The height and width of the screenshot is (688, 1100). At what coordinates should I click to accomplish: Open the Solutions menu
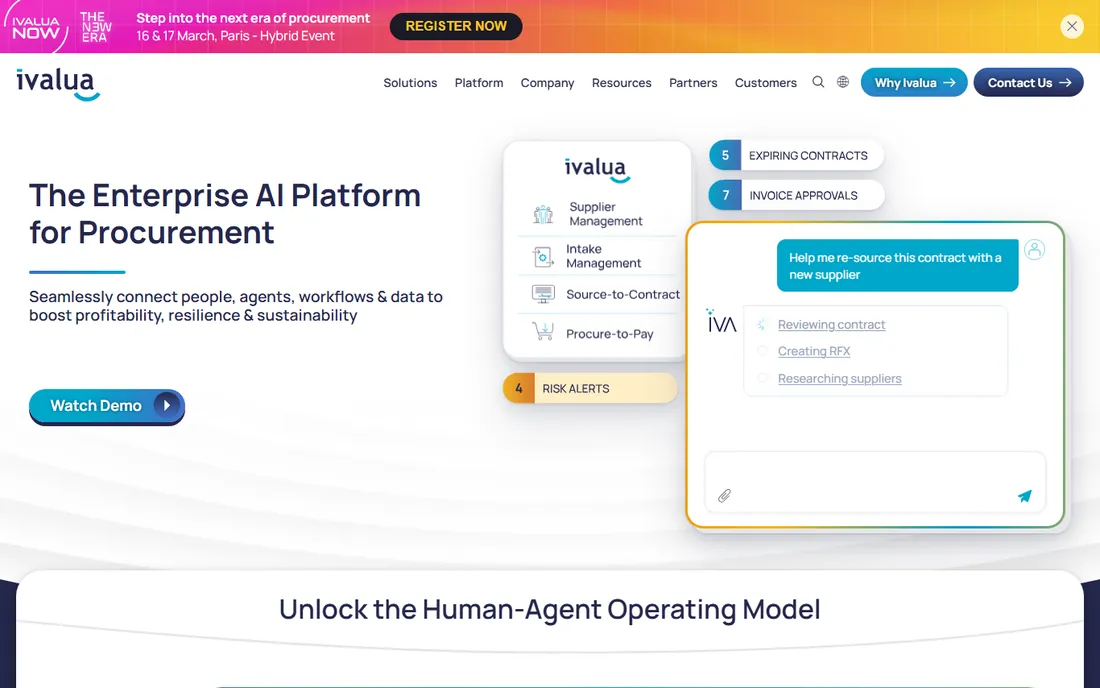point(410,83)
